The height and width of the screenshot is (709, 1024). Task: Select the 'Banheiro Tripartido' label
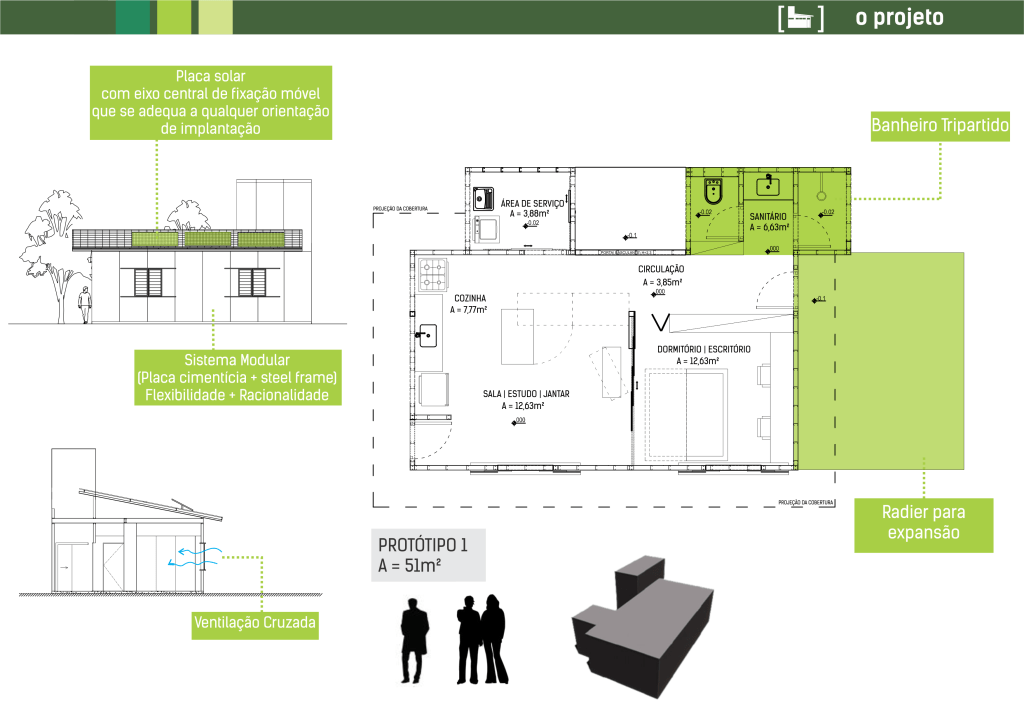click(940, 127)
